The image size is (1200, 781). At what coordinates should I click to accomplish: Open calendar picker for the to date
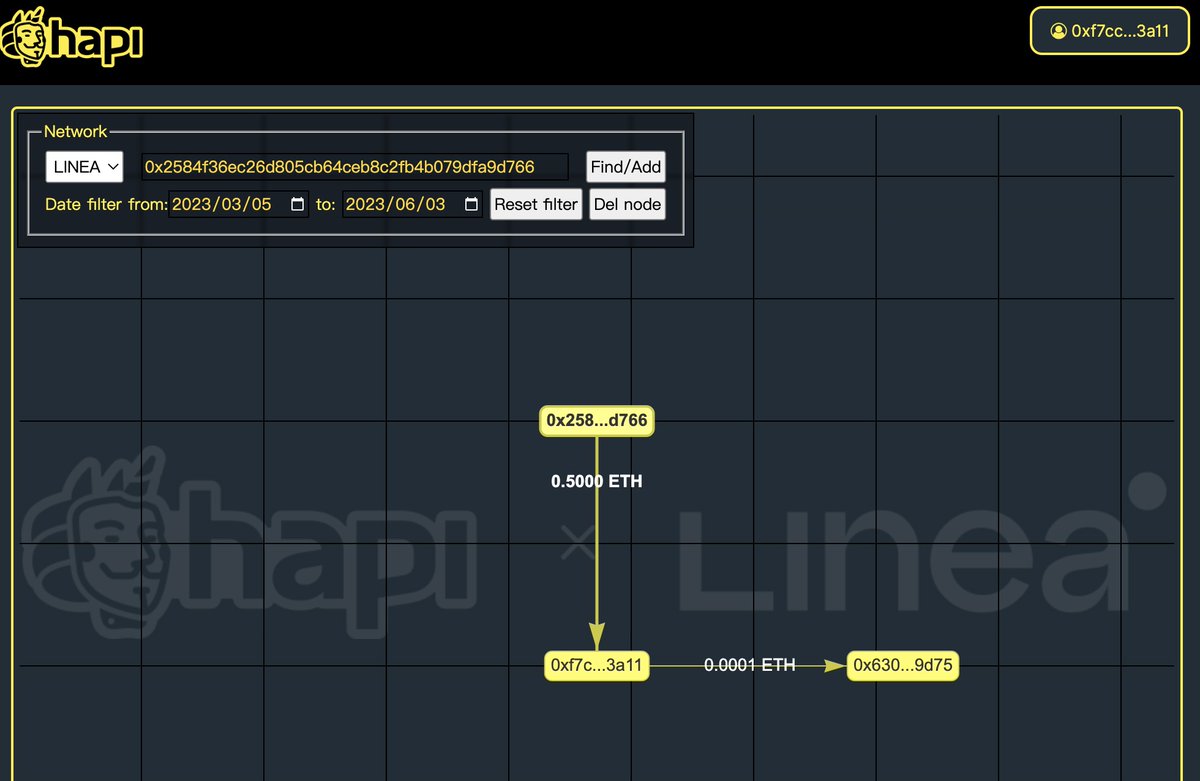[471, 204]
